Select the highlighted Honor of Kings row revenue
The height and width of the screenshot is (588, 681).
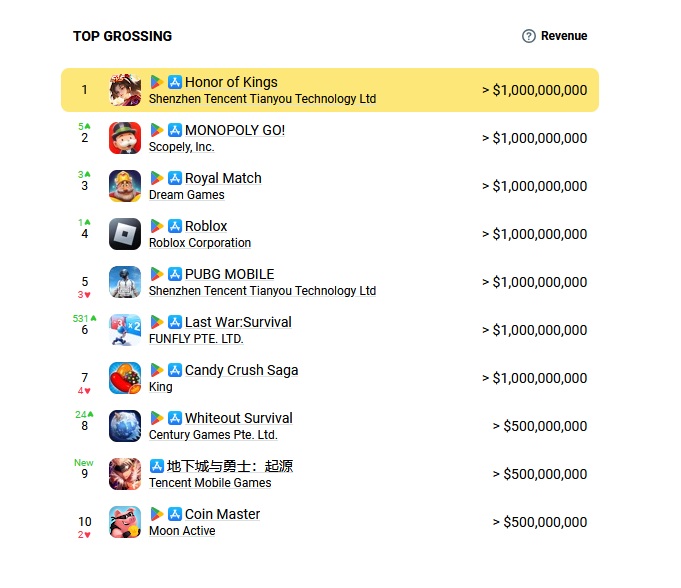(534, 90)
